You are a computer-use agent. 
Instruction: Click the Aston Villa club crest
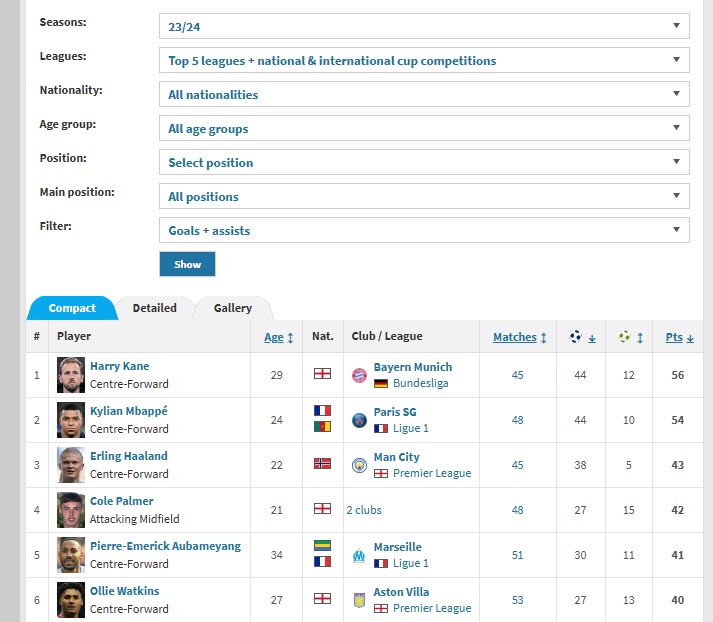359,600
